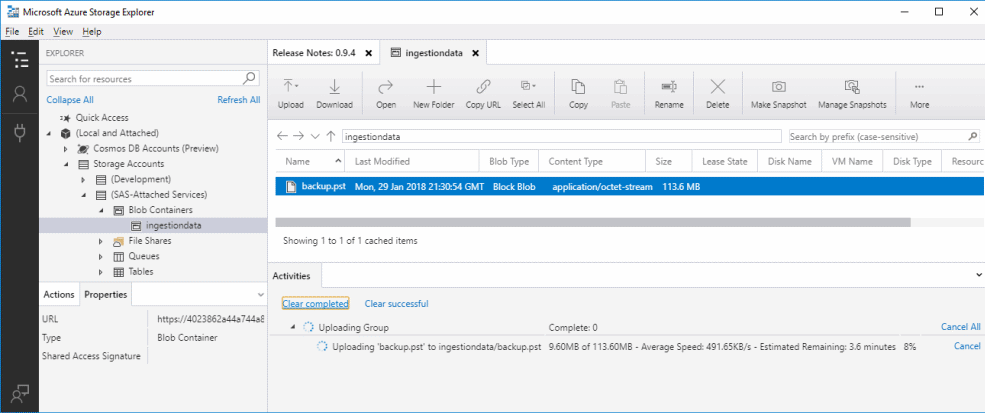Click the Copy URL toolbar button

click(483, 94)
